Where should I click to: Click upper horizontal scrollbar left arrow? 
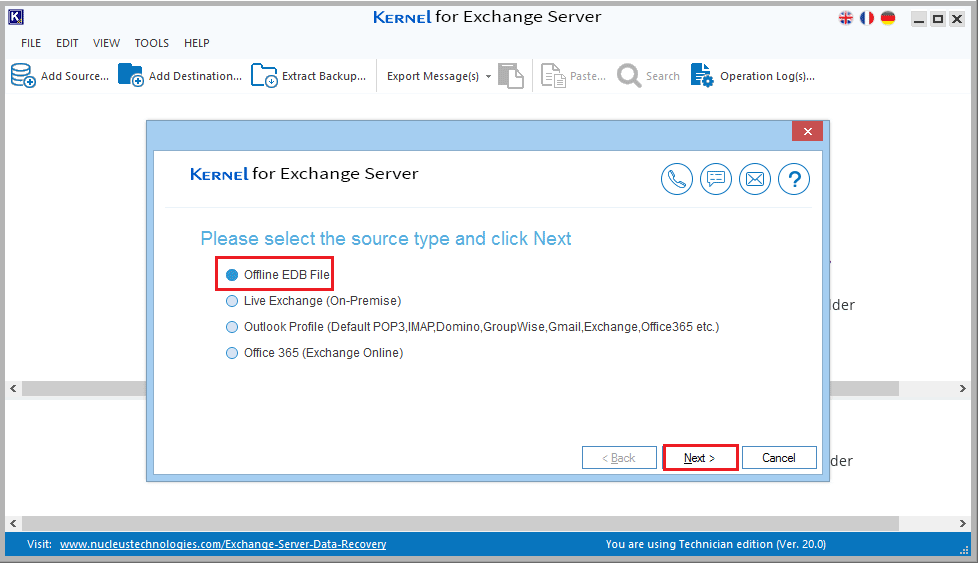click(13, 388)
